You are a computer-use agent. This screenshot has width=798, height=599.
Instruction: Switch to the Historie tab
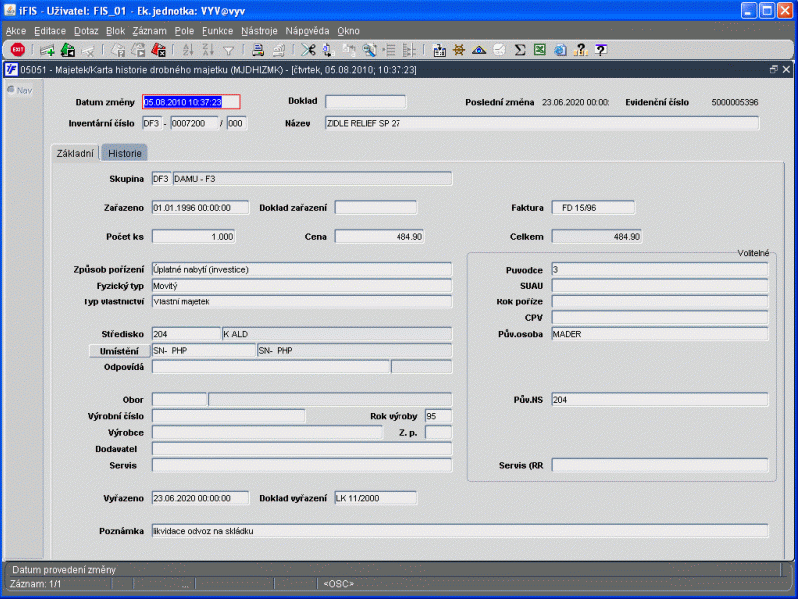click(125, 153)
